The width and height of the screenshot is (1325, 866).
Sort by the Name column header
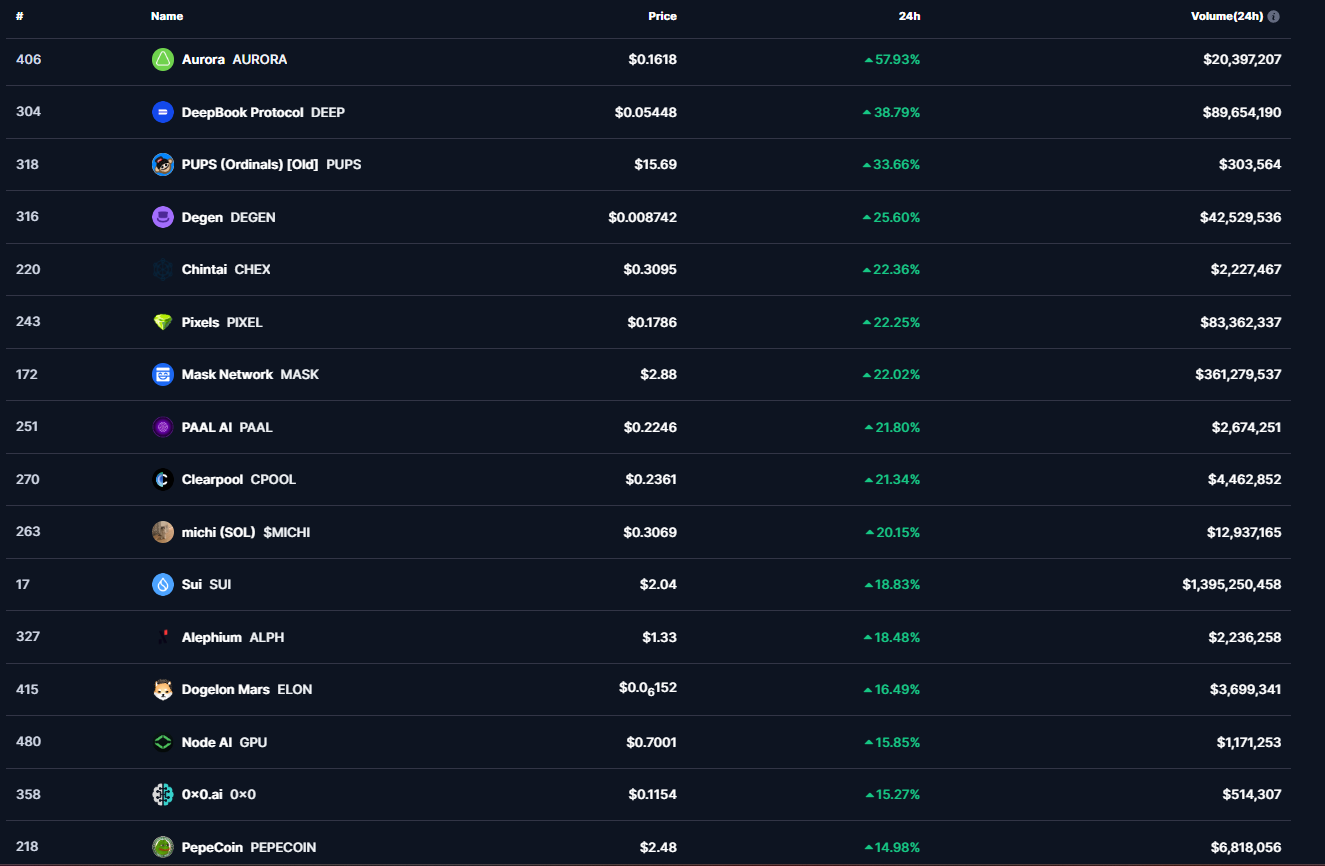(167, 16)
